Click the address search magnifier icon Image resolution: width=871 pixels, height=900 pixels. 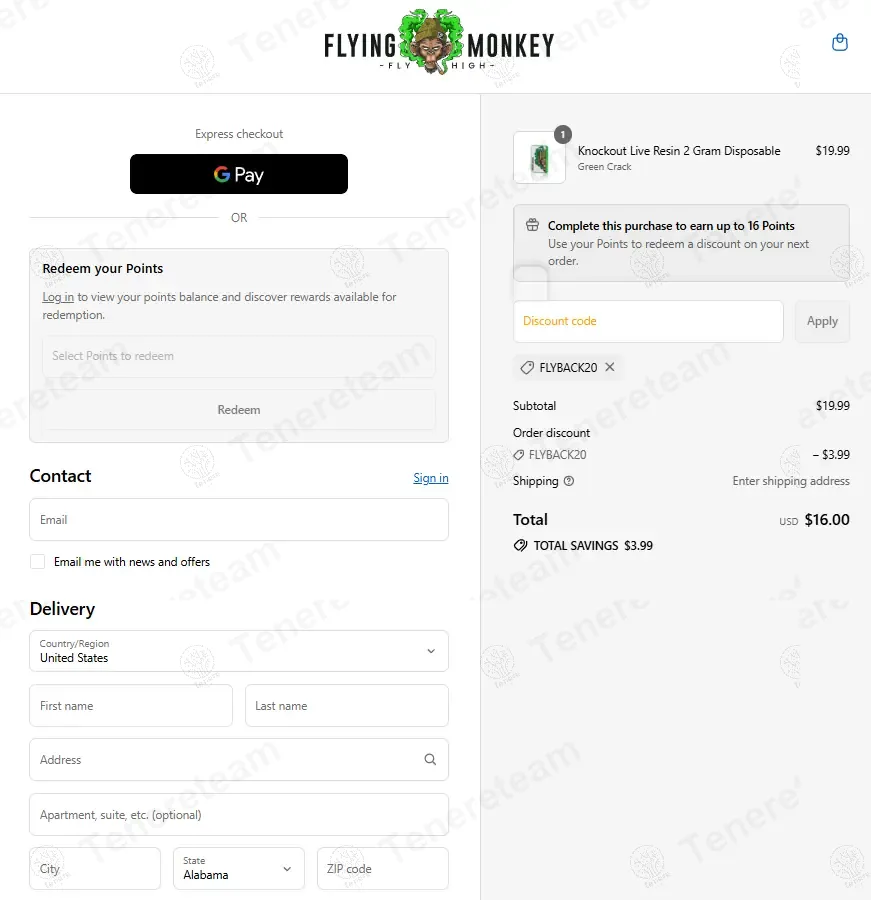430,760
